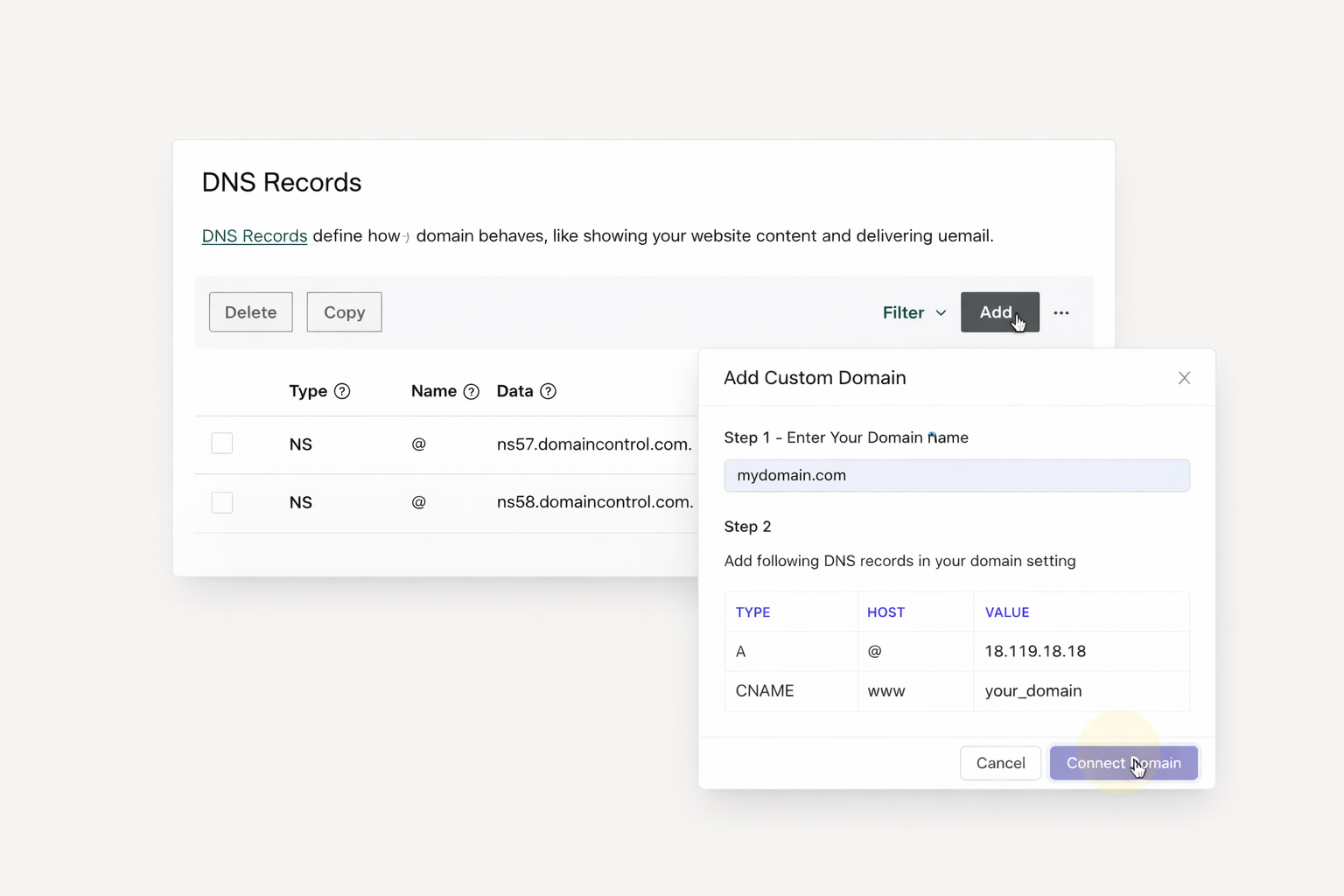
Task: Click the Delete button
Action: click(x=251, y=312)
